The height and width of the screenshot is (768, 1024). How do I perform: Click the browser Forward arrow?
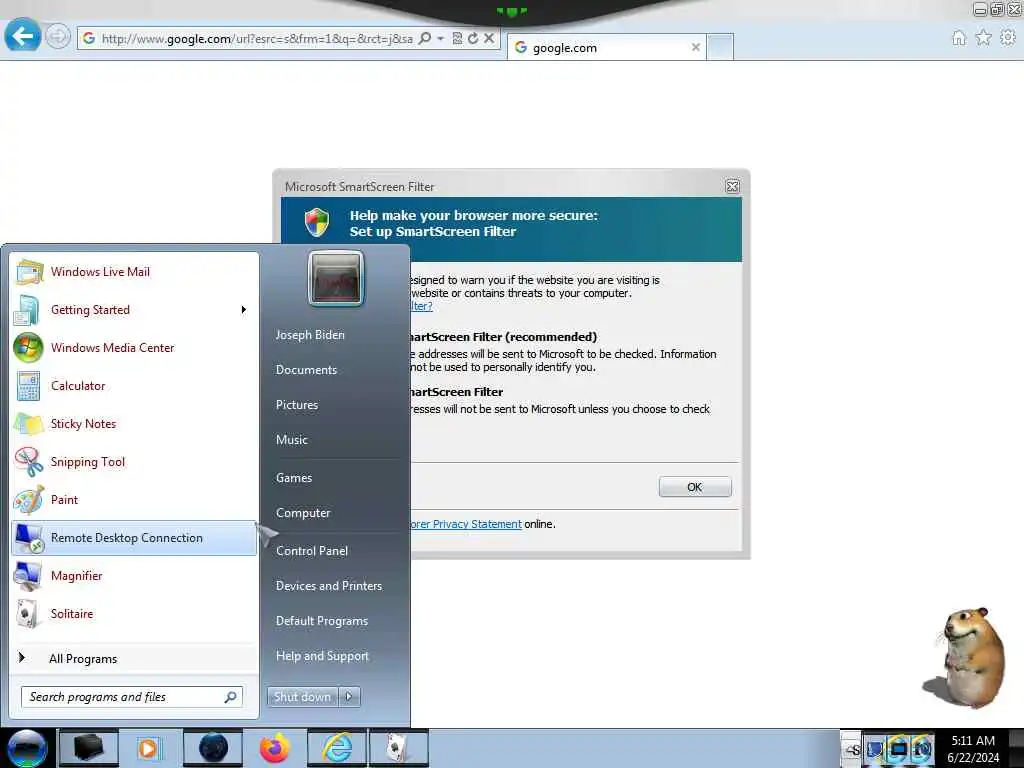coord(58,37)
